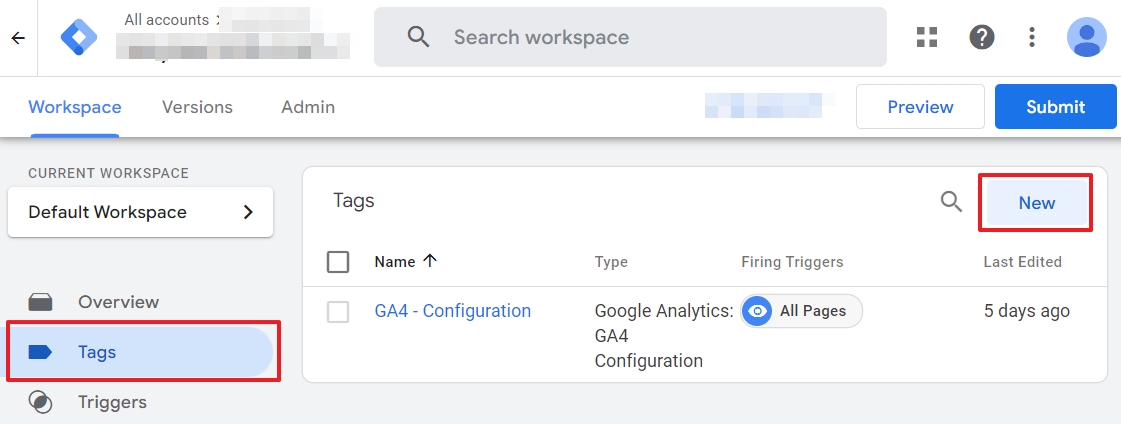The image size is (1121, 424).
Task: Click the All Pages trigger chip
Action: click(801, 311)
